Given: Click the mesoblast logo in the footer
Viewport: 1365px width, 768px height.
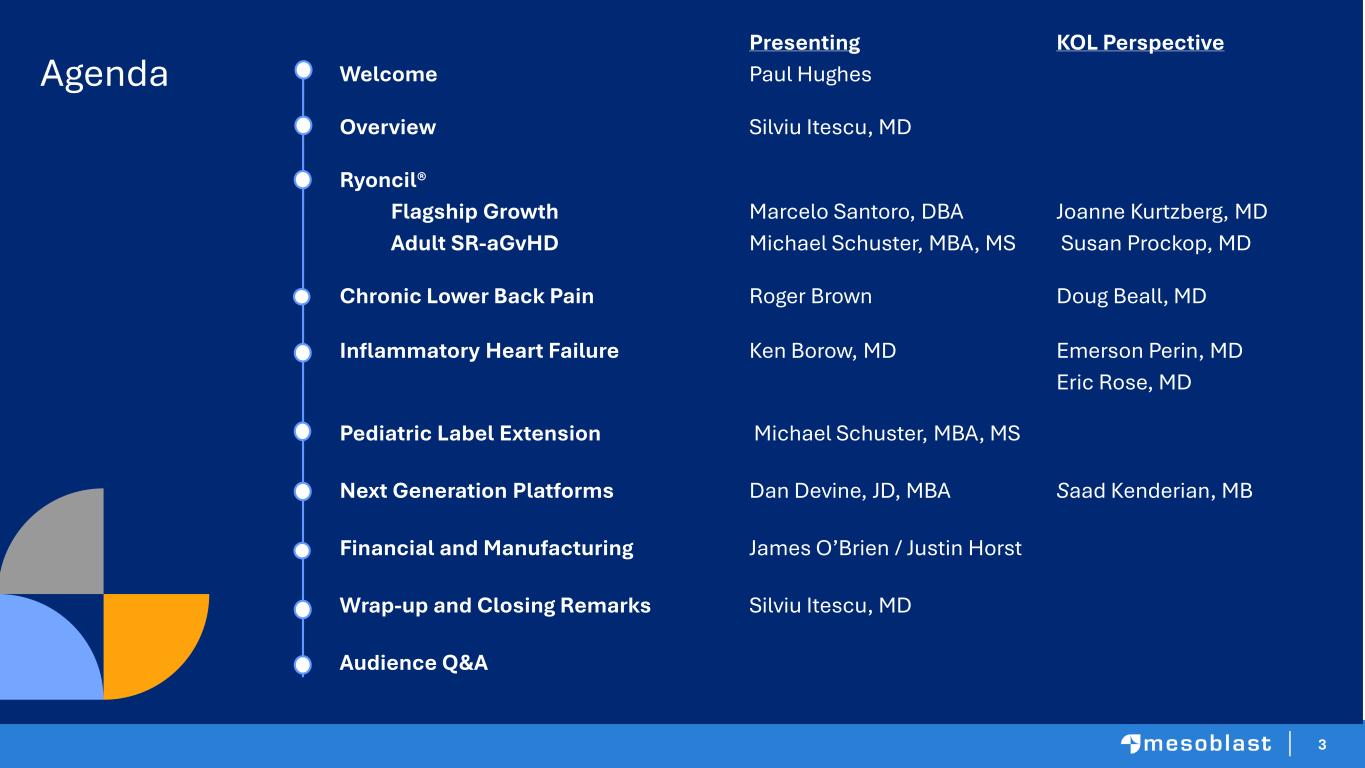Looking at the screenshot, I should [x=1196, y=744].
